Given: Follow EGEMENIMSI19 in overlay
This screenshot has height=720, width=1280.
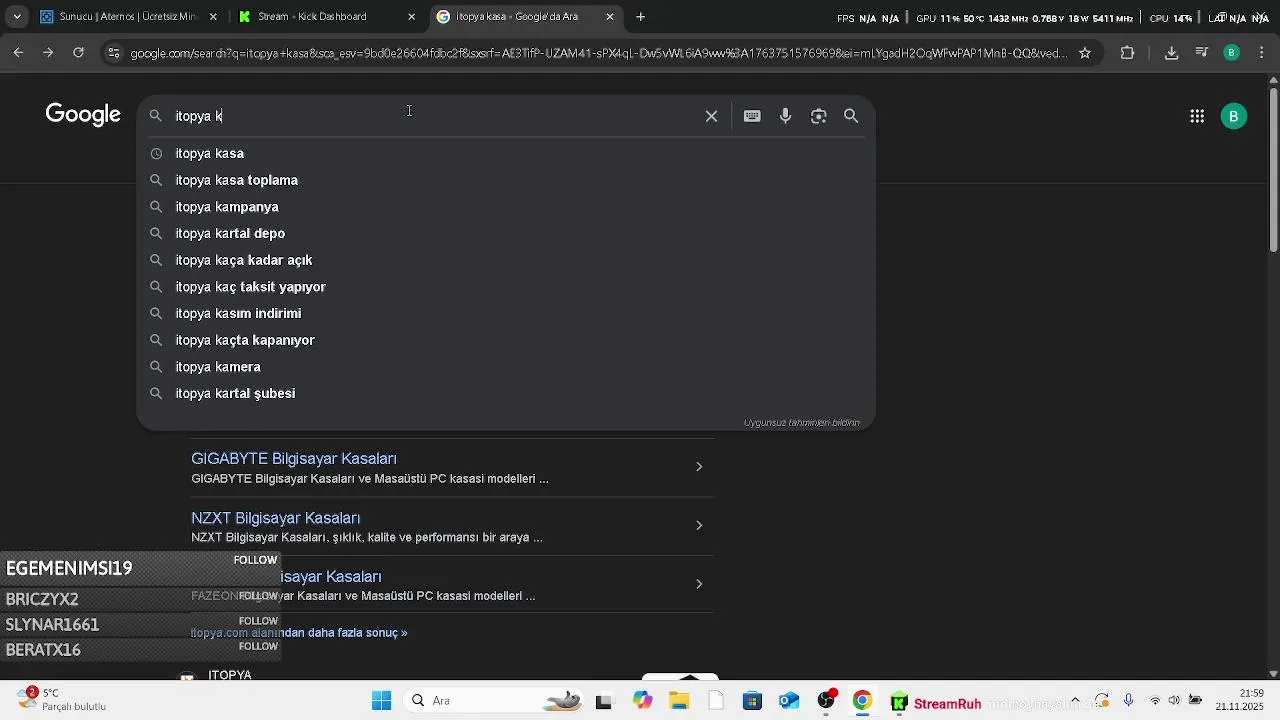Looking at the screenshot, I should point(255,560).
